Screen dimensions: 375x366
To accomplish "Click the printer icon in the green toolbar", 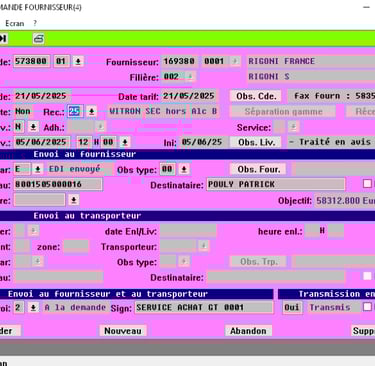I will coord(39,39).
